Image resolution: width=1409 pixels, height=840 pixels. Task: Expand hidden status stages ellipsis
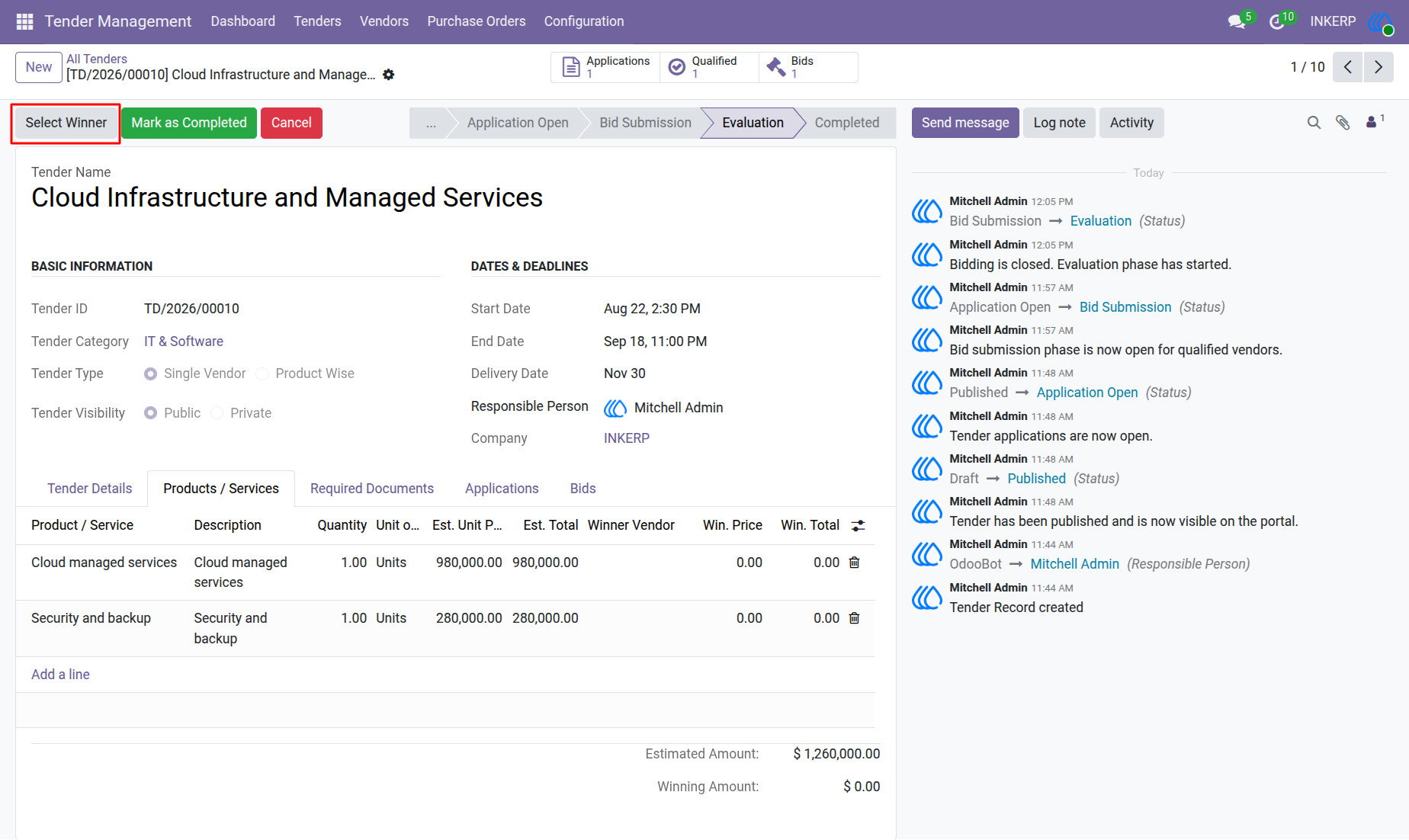[x=431, y=123]
